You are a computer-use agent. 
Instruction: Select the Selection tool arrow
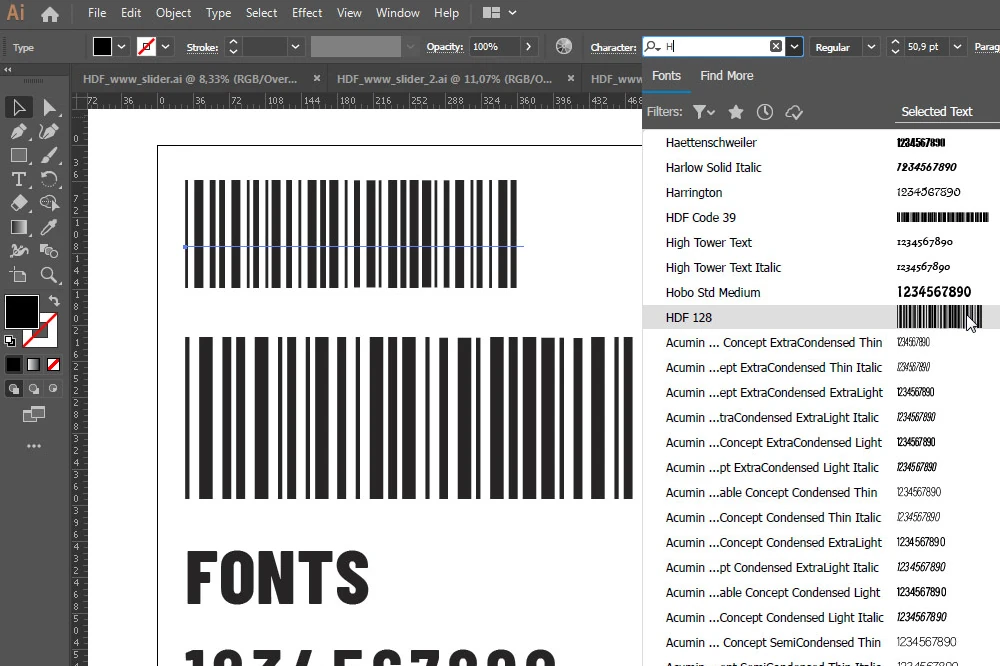pyautogui.click(x=19, y=107)
